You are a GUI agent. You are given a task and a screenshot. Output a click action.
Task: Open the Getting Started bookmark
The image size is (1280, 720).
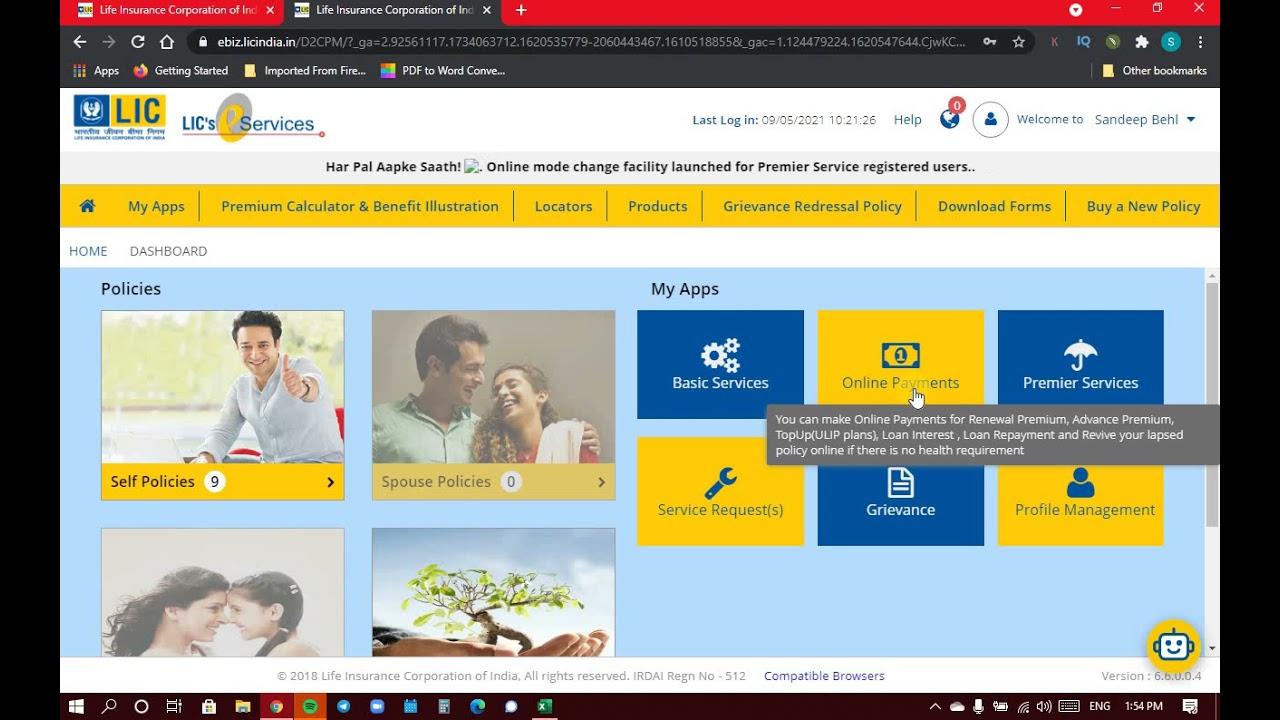(181, 71)
